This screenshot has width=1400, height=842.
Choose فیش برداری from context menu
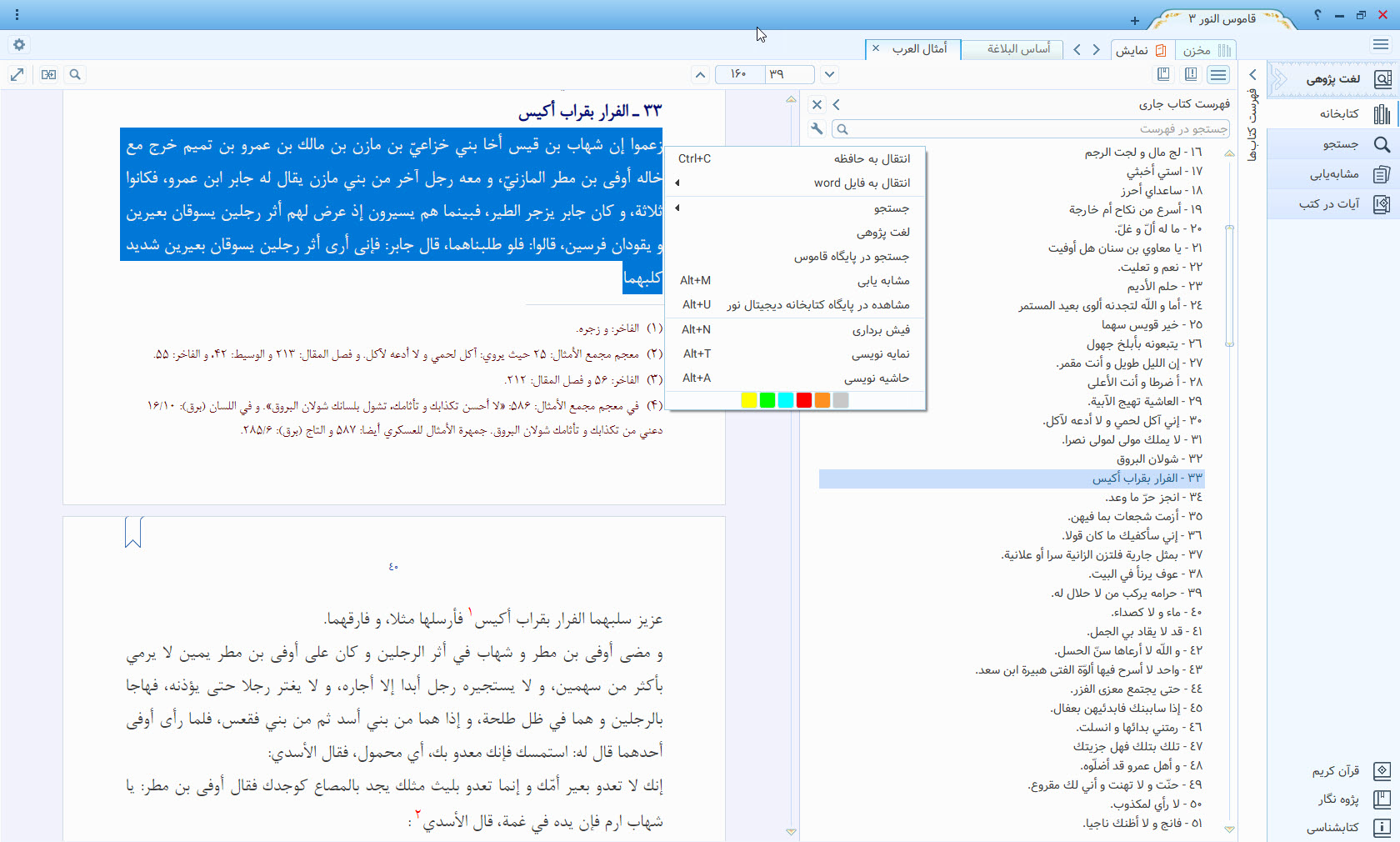pyautogui.click(x=796, y=329)
